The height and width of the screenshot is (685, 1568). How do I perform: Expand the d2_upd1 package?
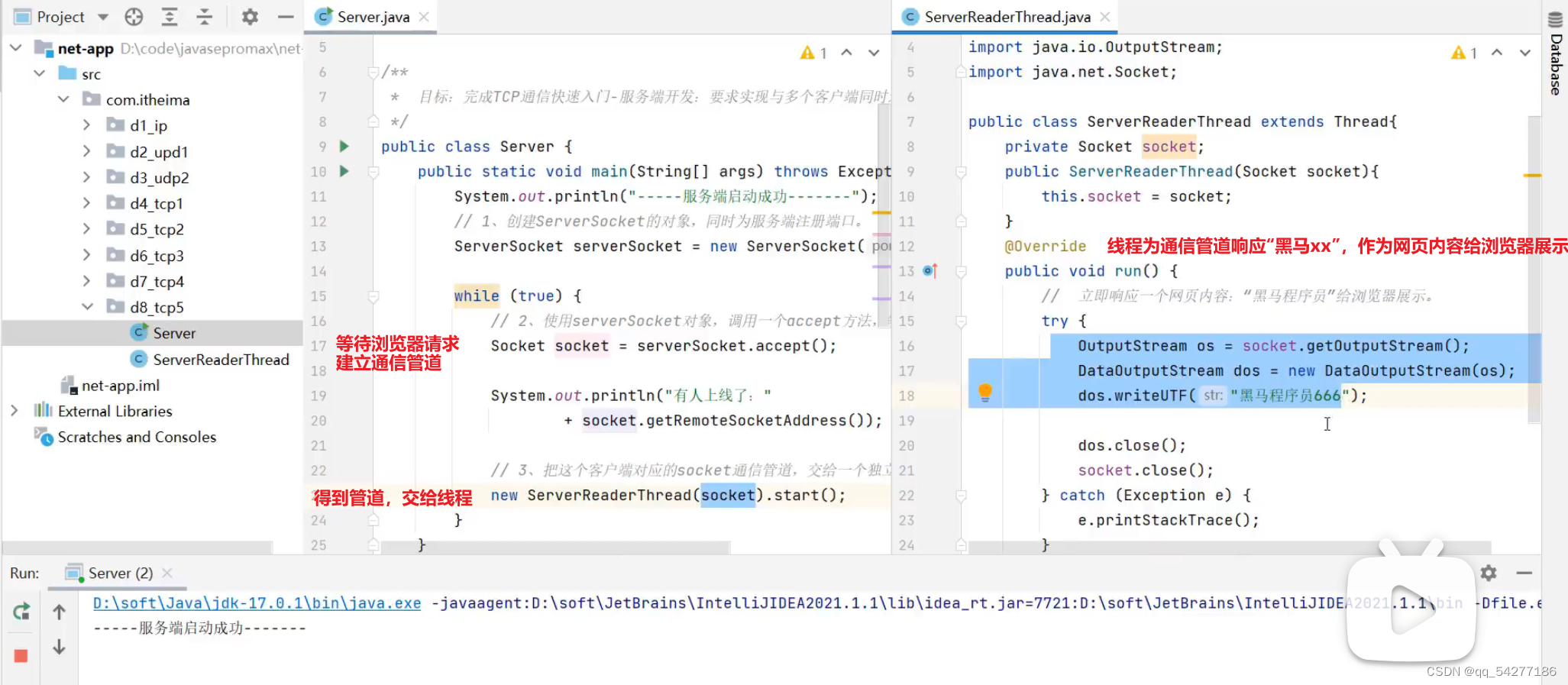(86, 151)
